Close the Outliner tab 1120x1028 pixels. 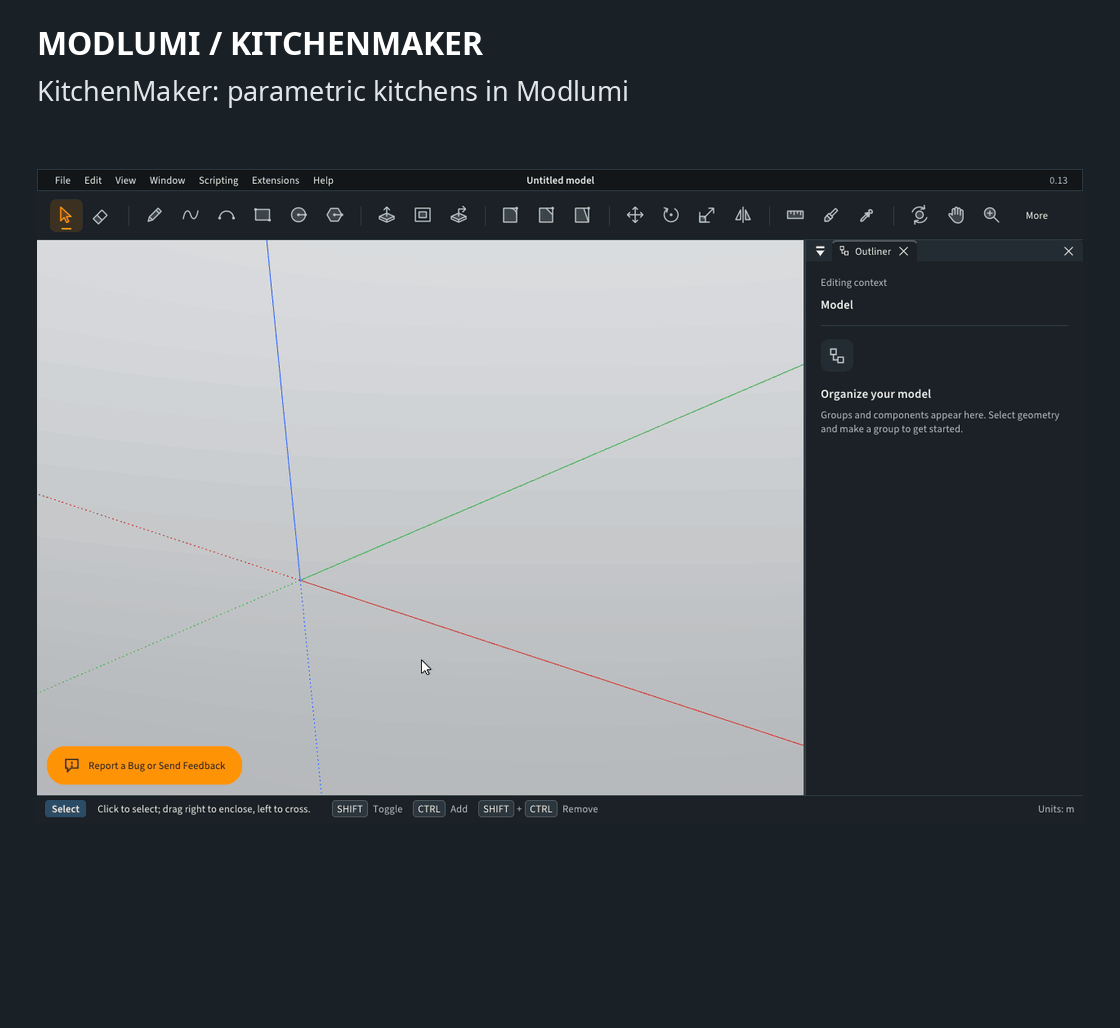tap(904, 251)
